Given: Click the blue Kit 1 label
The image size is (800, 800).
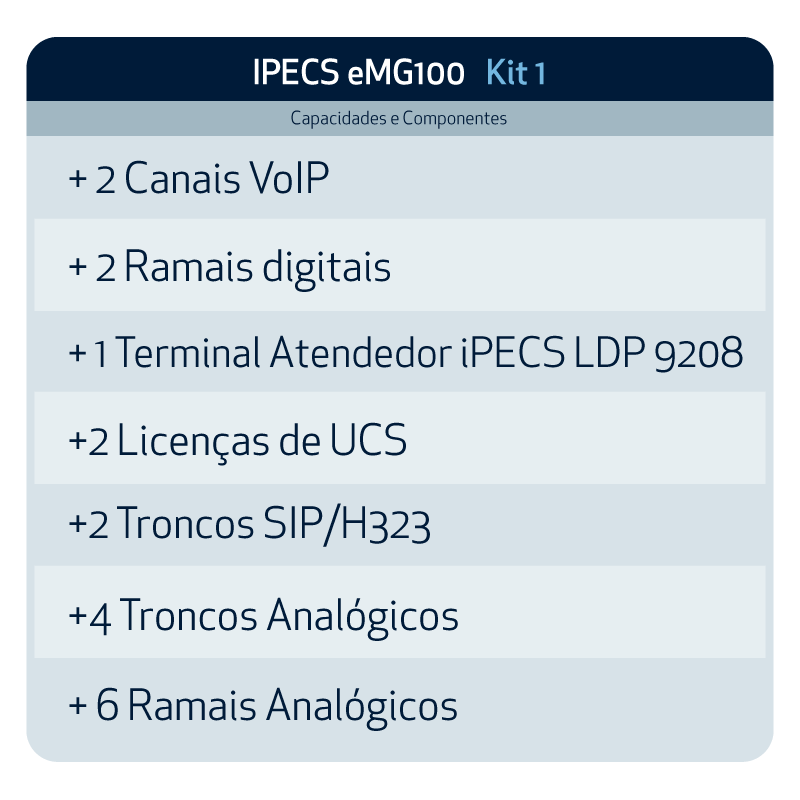Looking at the screenshot, I should [515, 73].
